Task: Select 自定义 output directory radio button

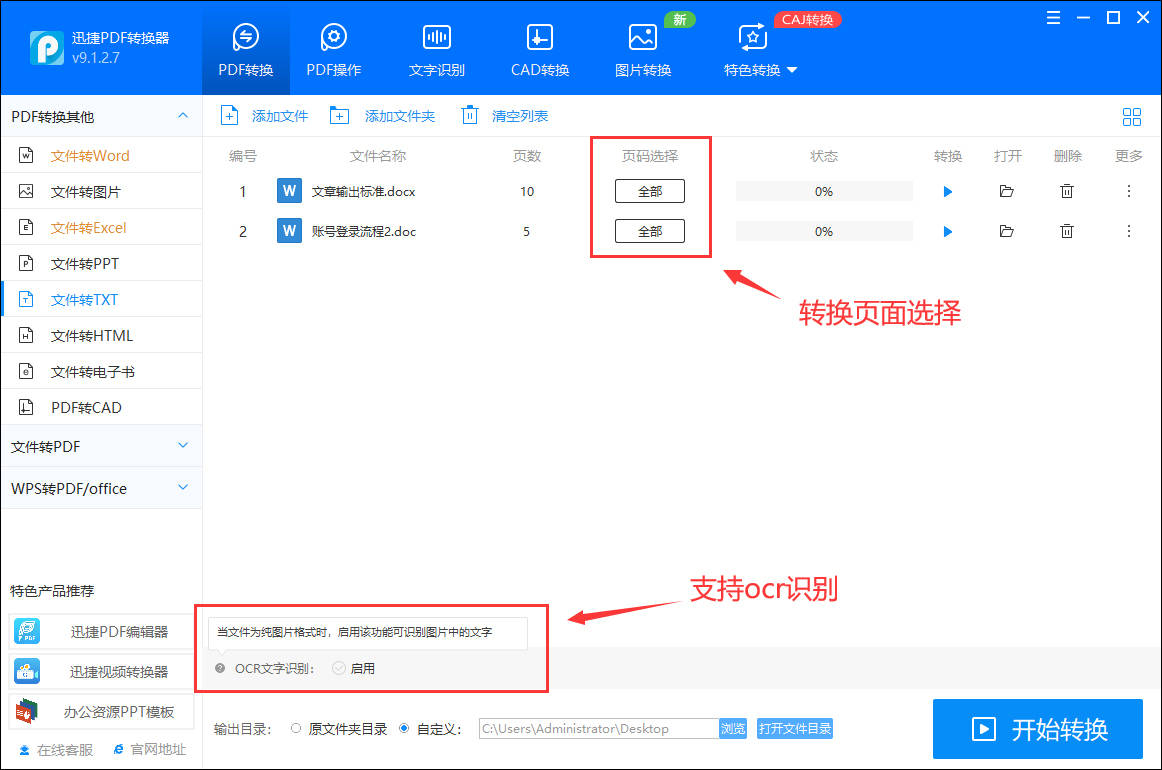Action: pos(404,729)
